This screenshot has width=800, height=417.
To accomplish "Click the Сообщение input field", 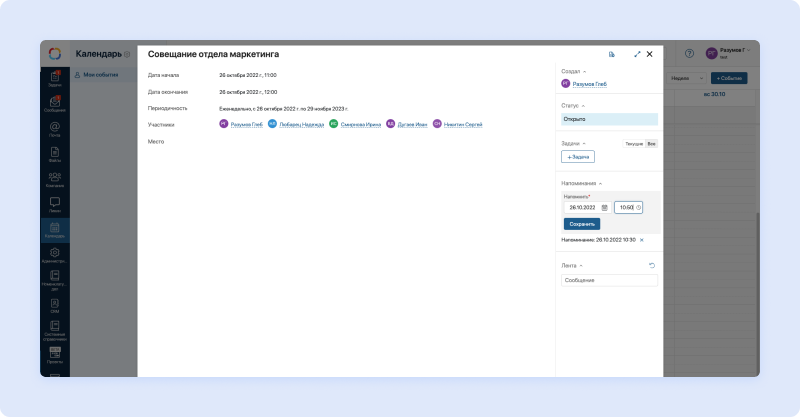I will coord(609,280).
